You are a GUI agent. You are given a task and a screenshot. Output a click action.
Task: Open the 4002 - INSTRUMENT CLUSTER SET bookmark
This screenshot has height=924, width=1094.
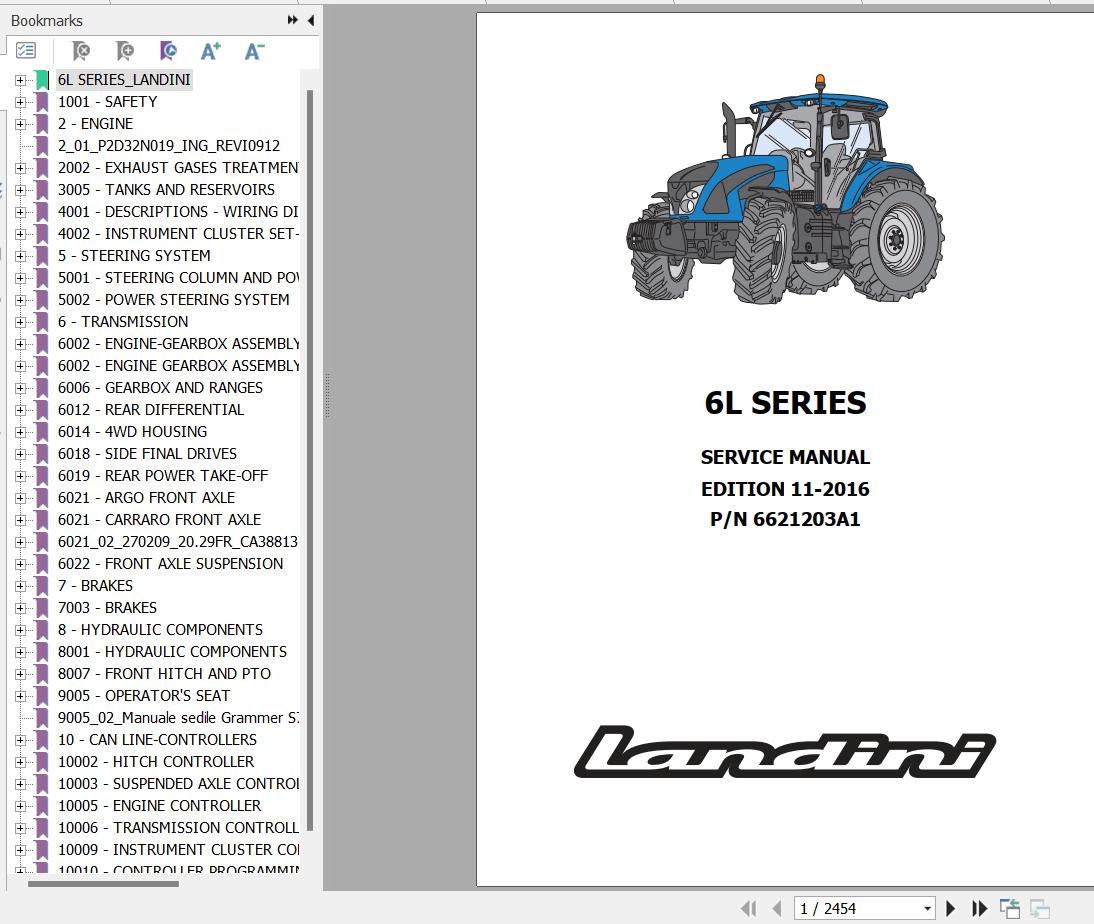click(178, 234)
